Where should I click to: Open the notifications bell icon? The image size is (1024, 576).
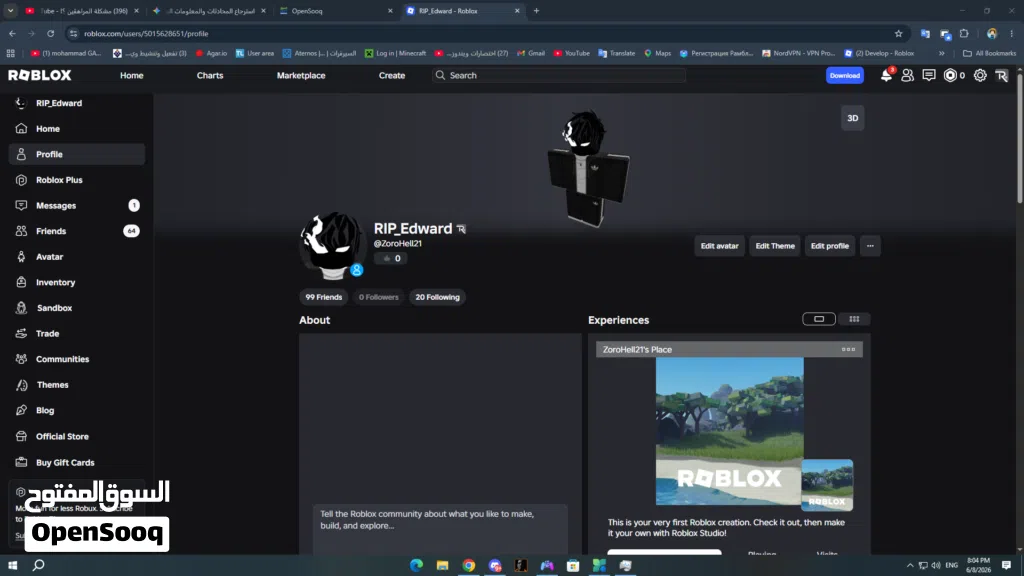pyautogui.click(x=886, y=76)
